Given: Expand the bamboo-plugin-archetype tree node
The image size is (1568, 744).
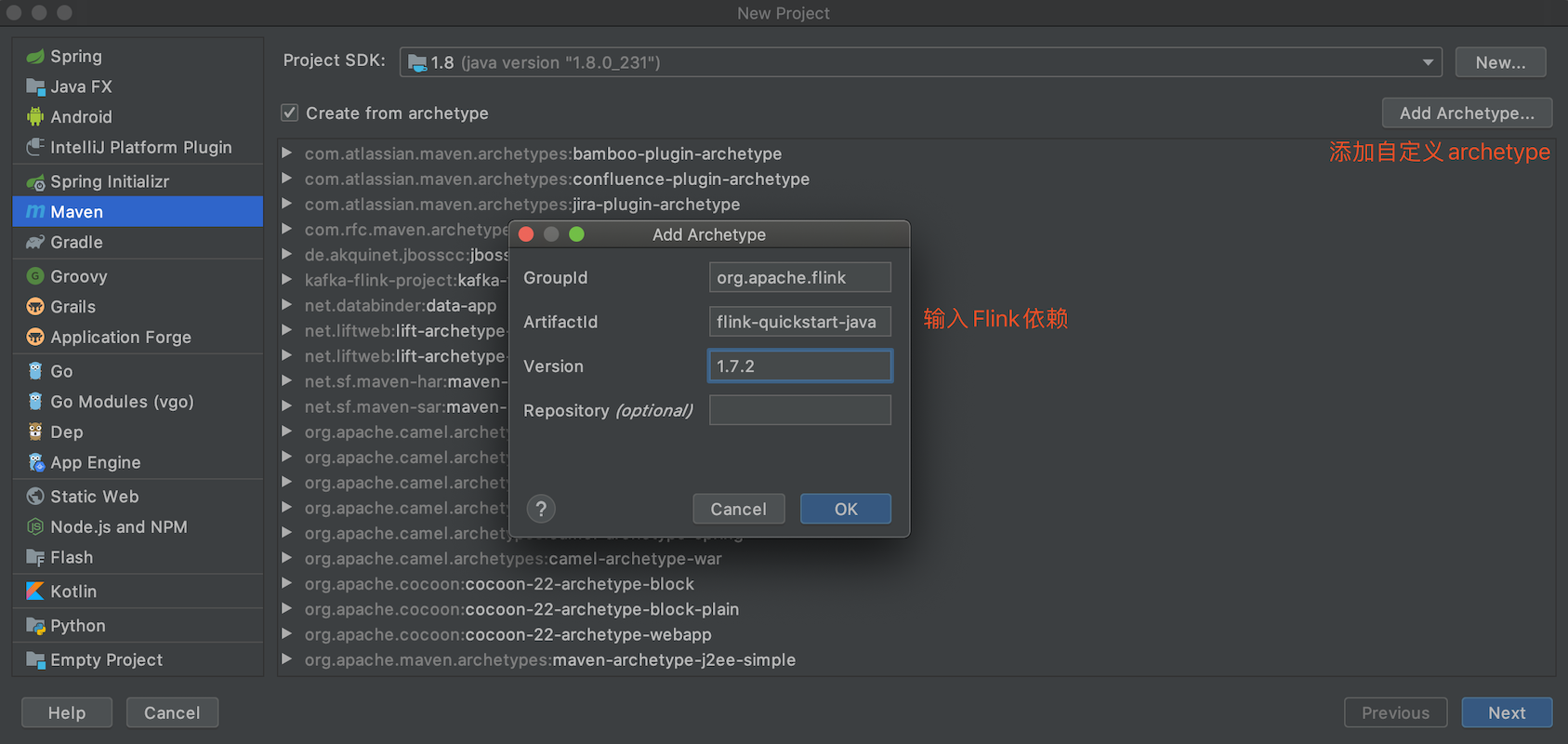Looking at the screenshot, I should 287,153.
